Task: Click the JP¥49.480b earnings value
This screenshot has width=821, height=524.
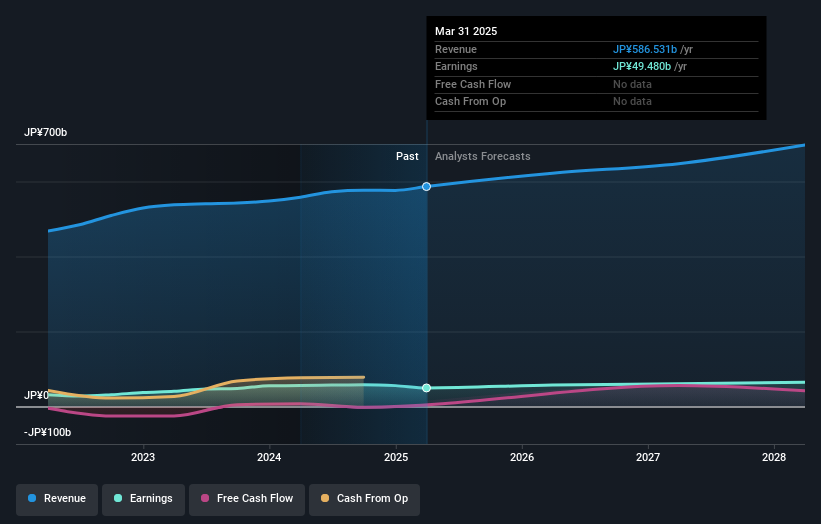Action: point(642,66)
